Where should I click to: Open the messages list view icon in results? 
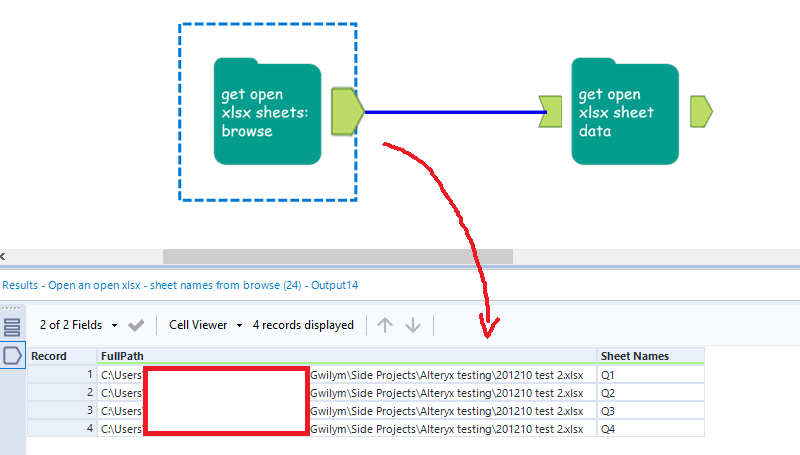[x=12, y=327]
